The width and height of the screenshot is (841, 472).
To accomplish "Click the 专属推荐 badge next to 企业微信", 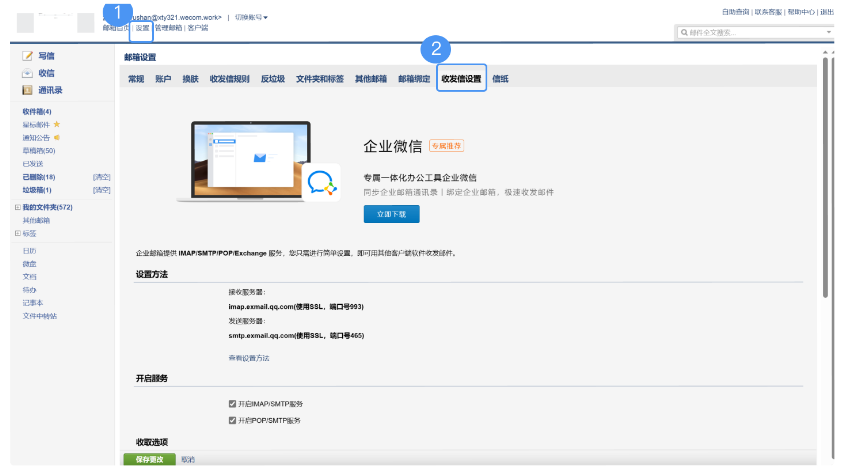I will click(446, 146).
